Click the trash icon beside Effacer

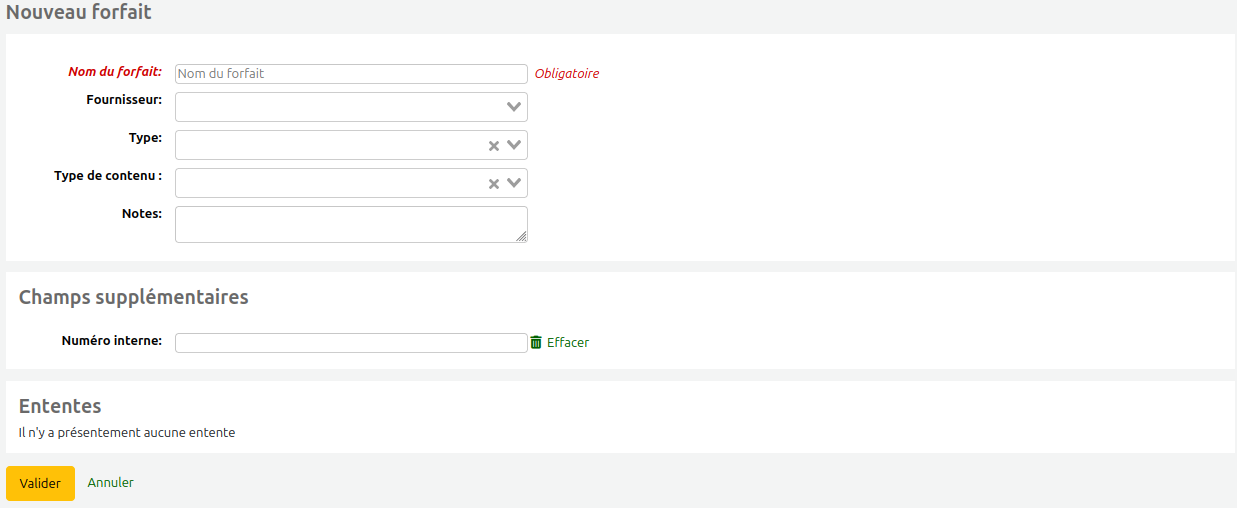(x=536, y=342)
